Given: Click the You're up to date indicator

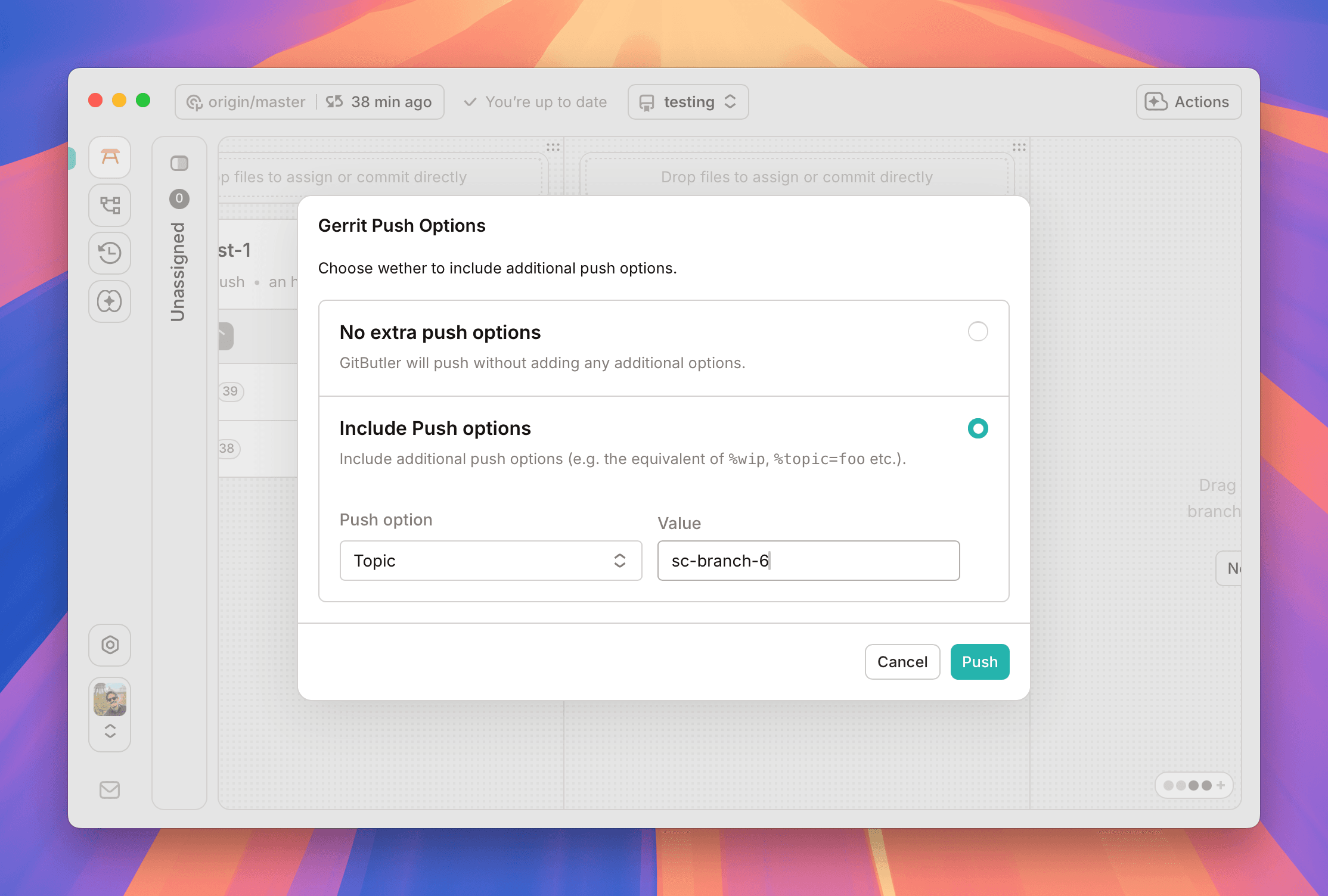Looking at the screenshot, I should (x=535, y=101).
